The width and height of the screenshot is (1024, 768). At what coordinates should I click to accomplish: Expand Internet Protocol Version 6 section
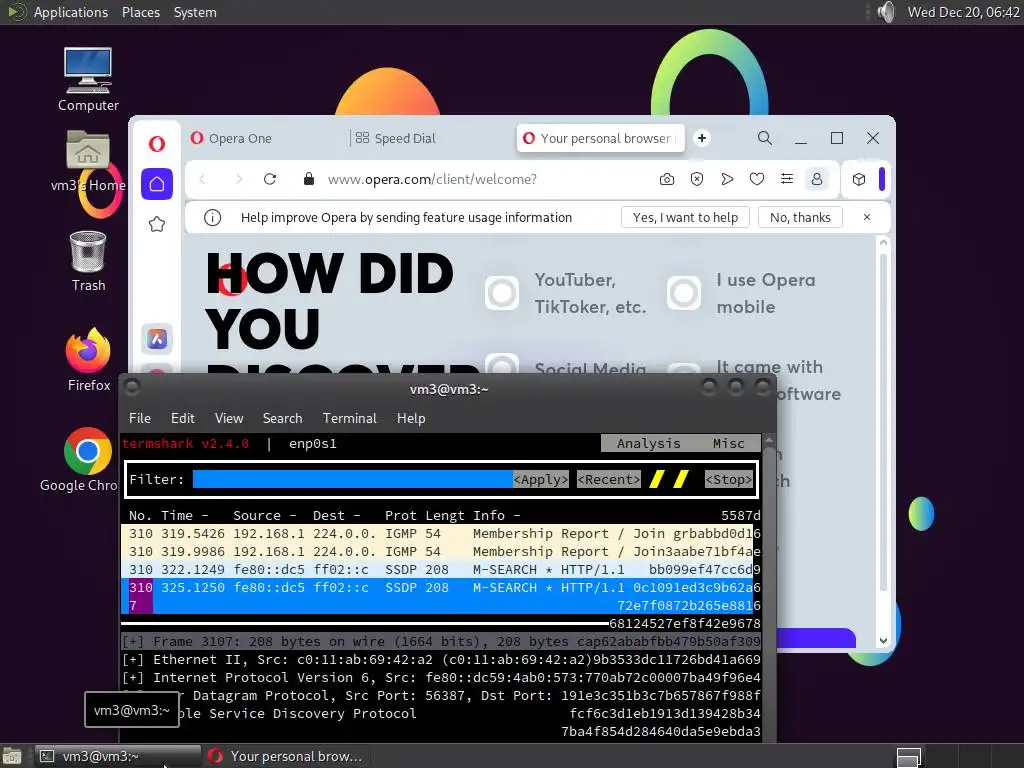click(133, 678)
